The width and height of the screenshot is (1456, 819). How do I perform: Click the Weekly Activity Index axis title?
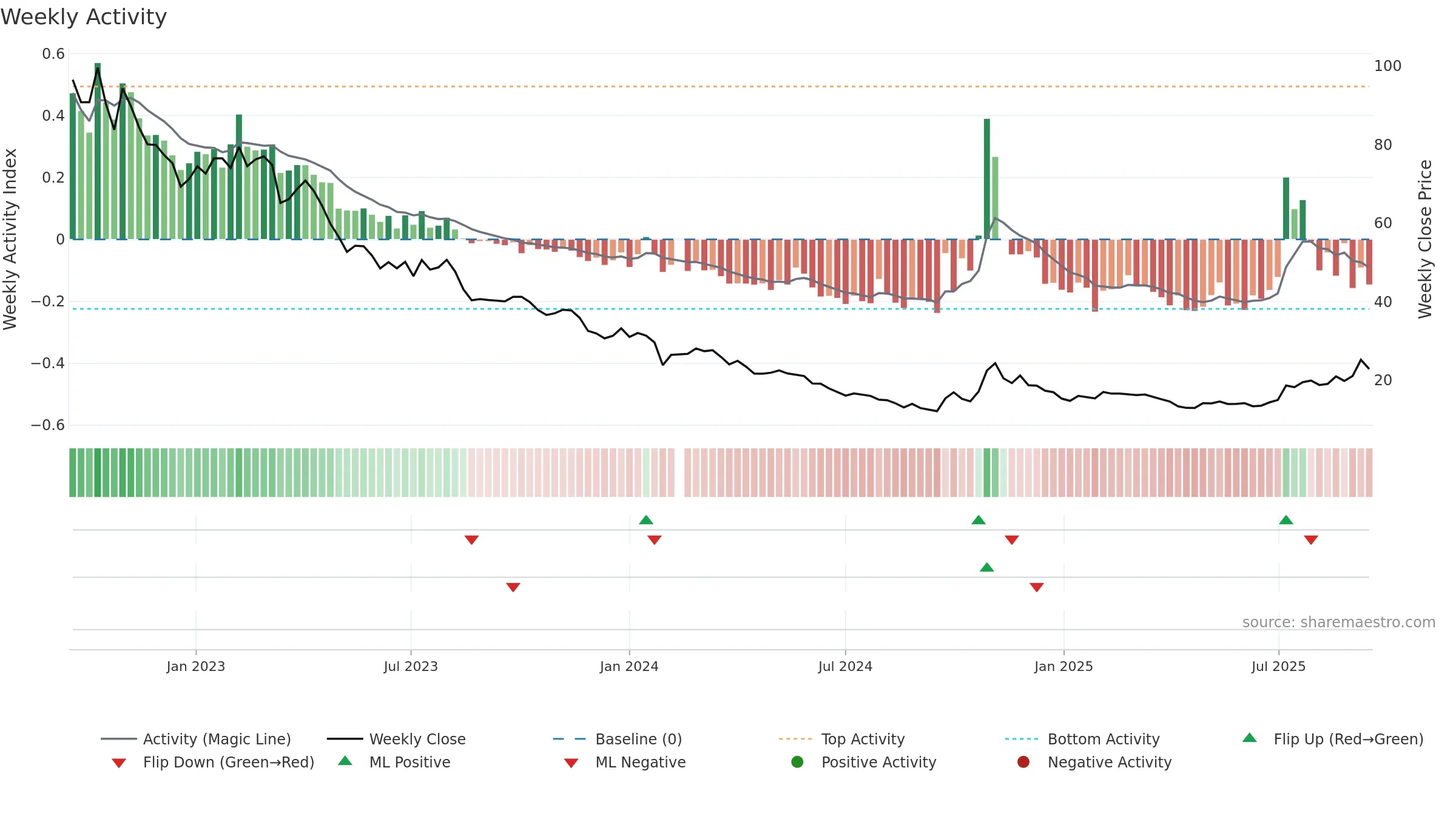pos(10,239)
